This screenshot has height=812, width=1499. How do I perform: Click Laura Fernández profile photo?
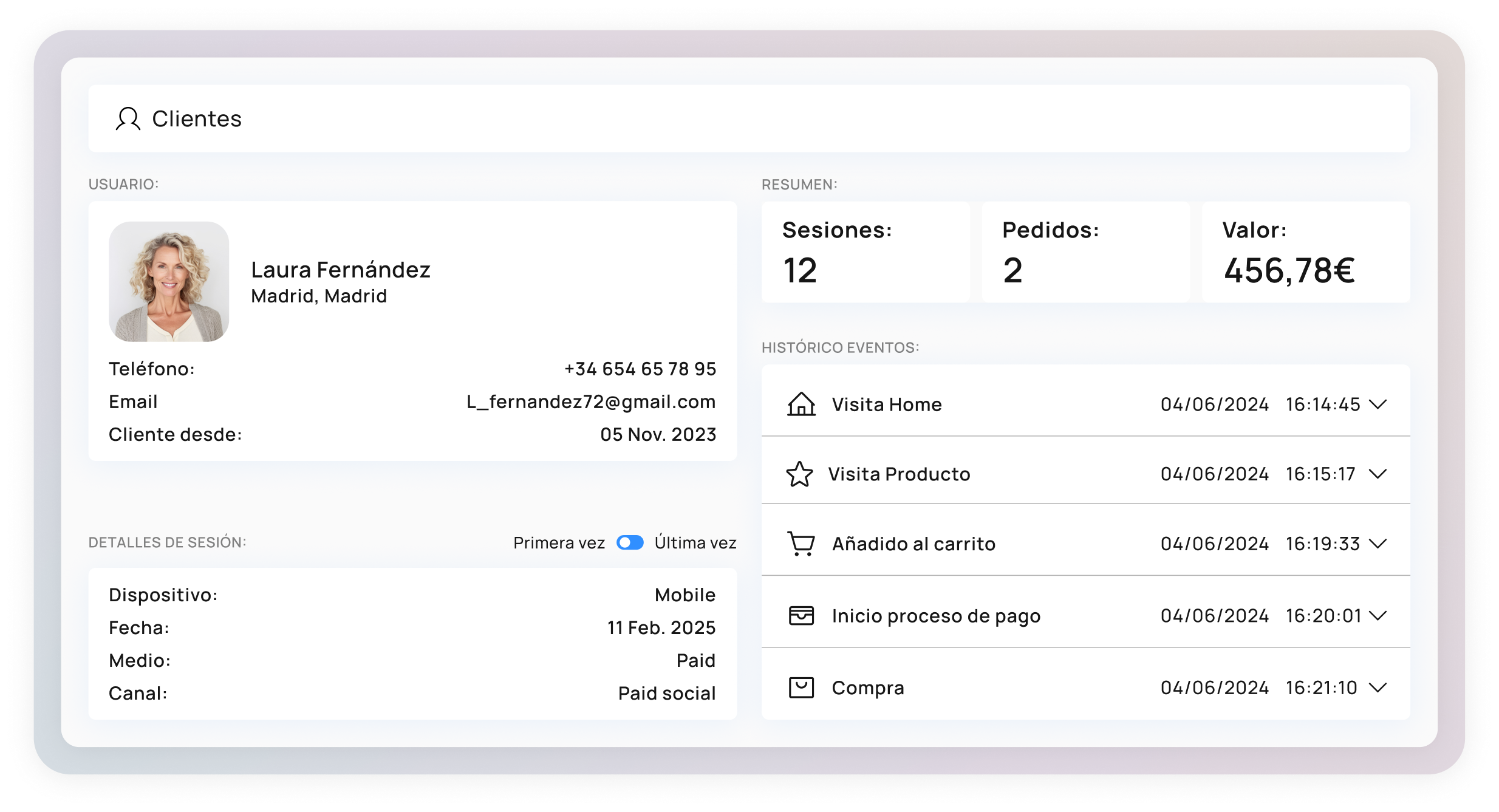coord(169,281)
